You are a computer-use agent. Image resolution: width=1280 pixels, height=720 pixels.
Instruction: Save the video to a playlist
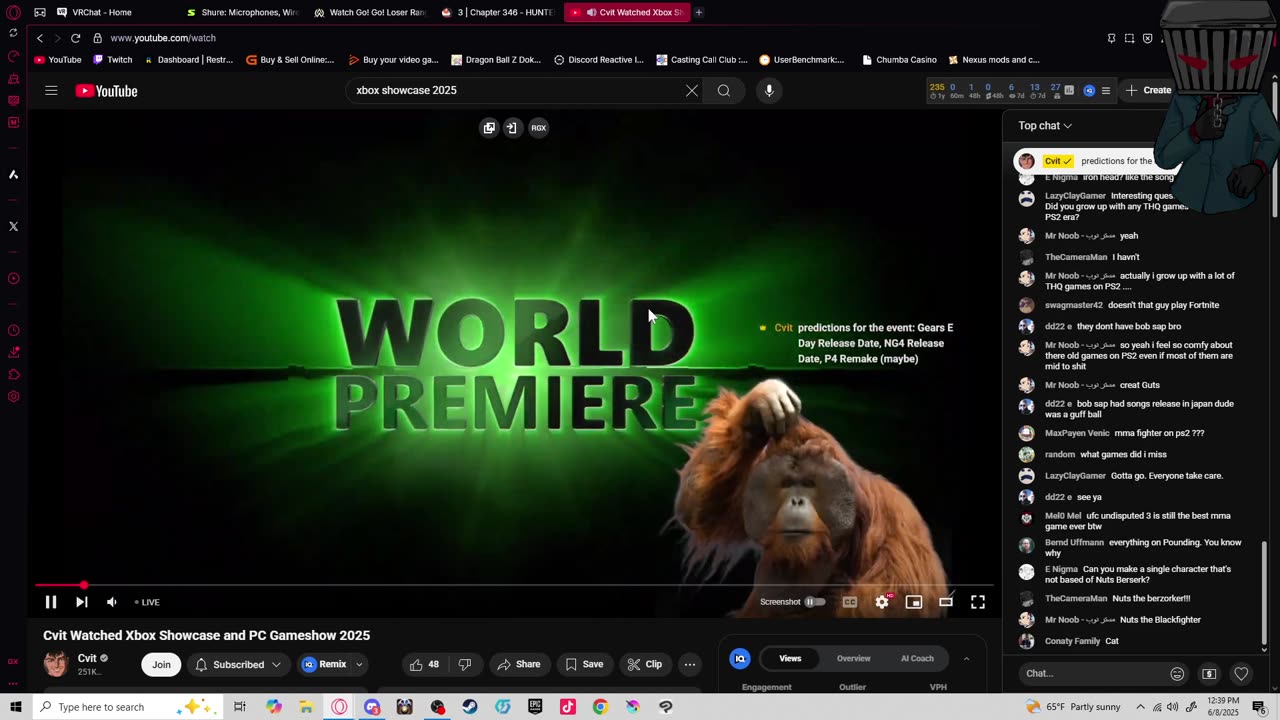pos(584,664)
